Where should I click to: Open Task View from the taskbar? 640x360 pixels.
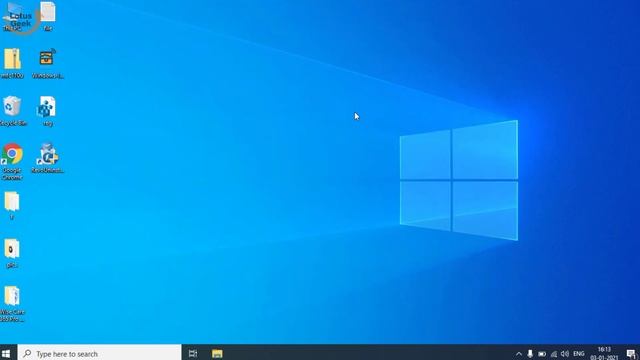click(x=193, y=353)
